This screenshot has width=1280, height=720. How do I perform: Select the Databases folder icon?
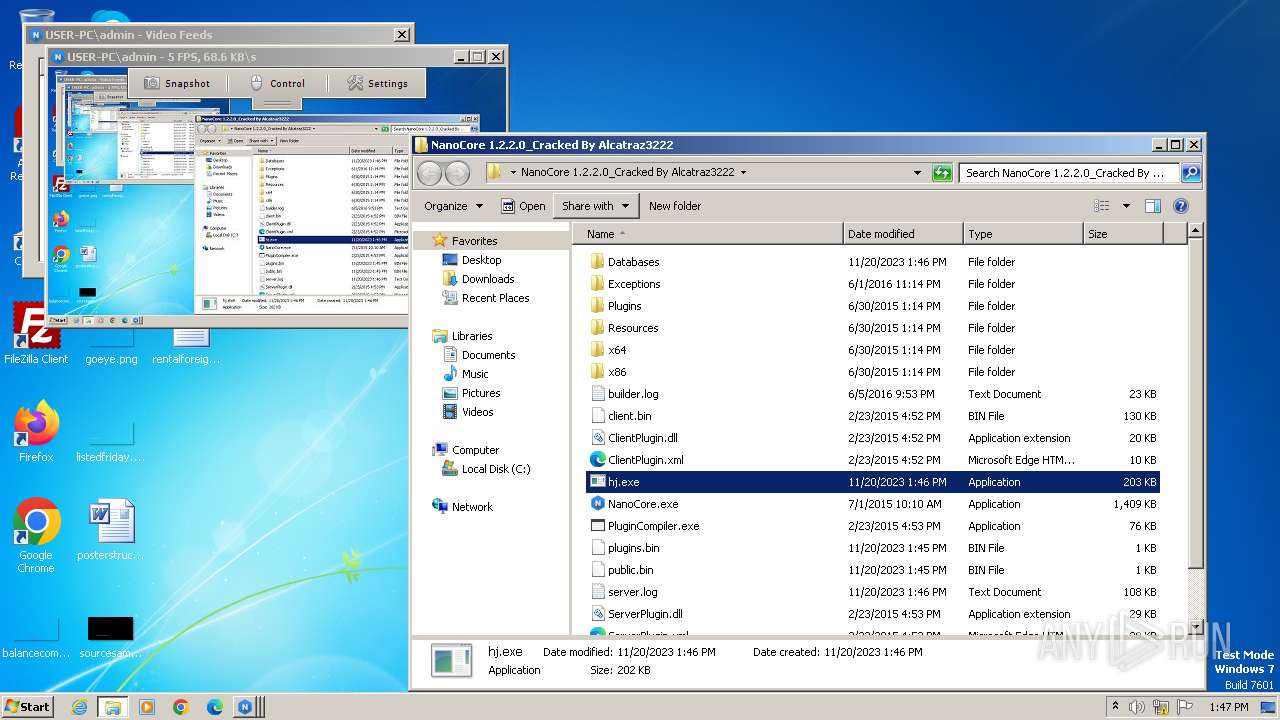(x=598, y=262)
